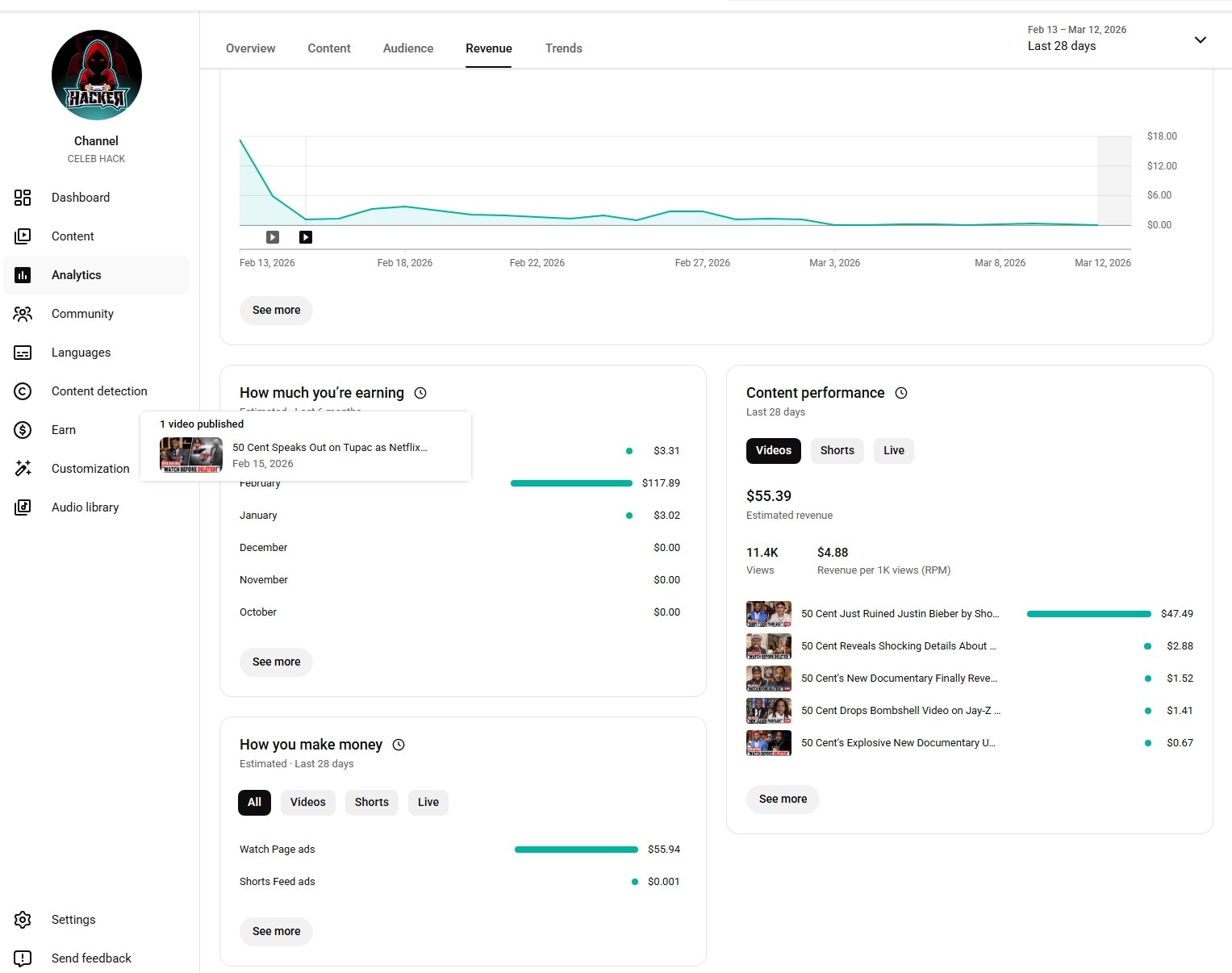Screen dimensions: 1232x973
Task: Open the Audio library icon
Action: click(x=23, y=507)
